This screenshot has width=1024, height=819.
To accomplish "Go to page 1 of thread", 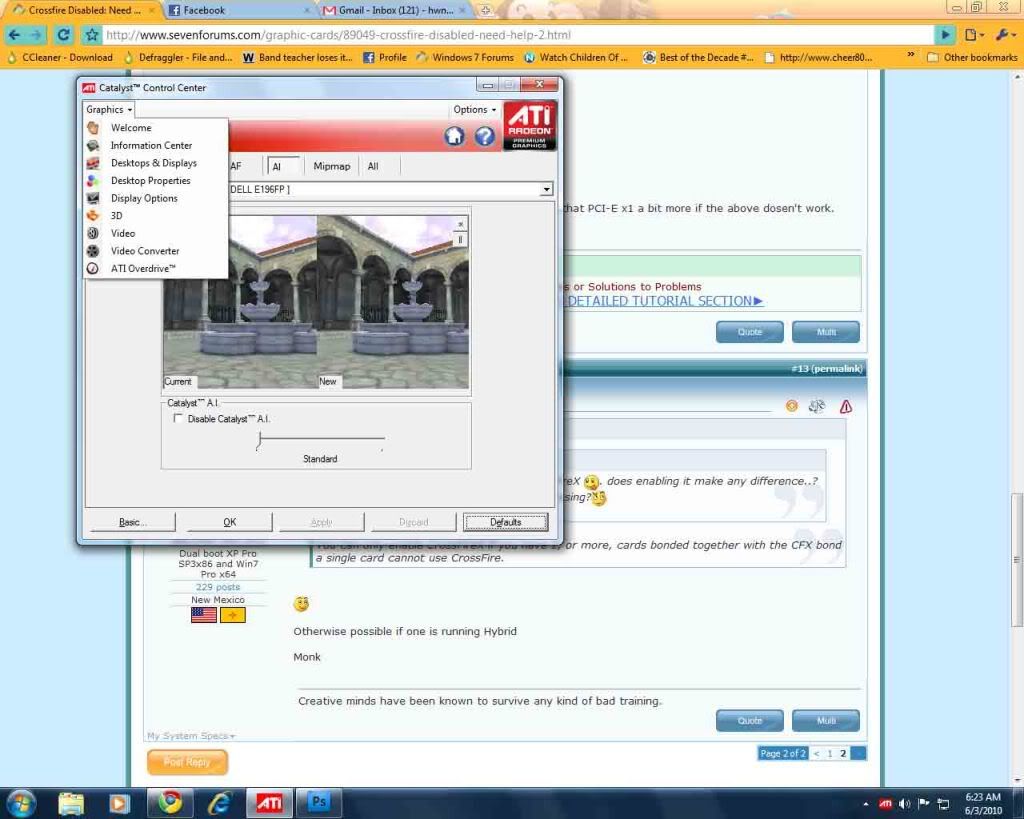I will click(829, 754).
